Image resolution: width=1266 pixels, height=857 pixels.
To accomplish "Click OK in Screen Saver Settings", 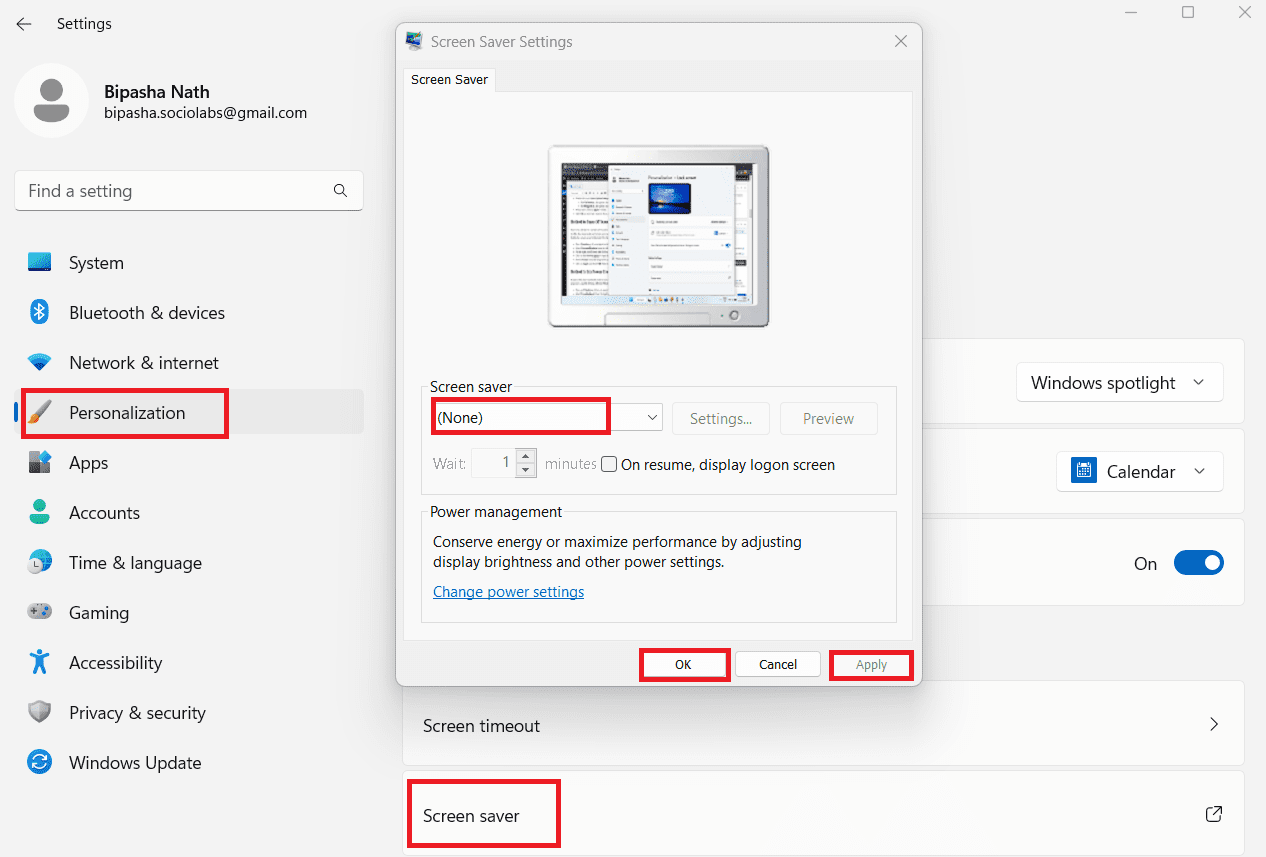I will (683, 664).
